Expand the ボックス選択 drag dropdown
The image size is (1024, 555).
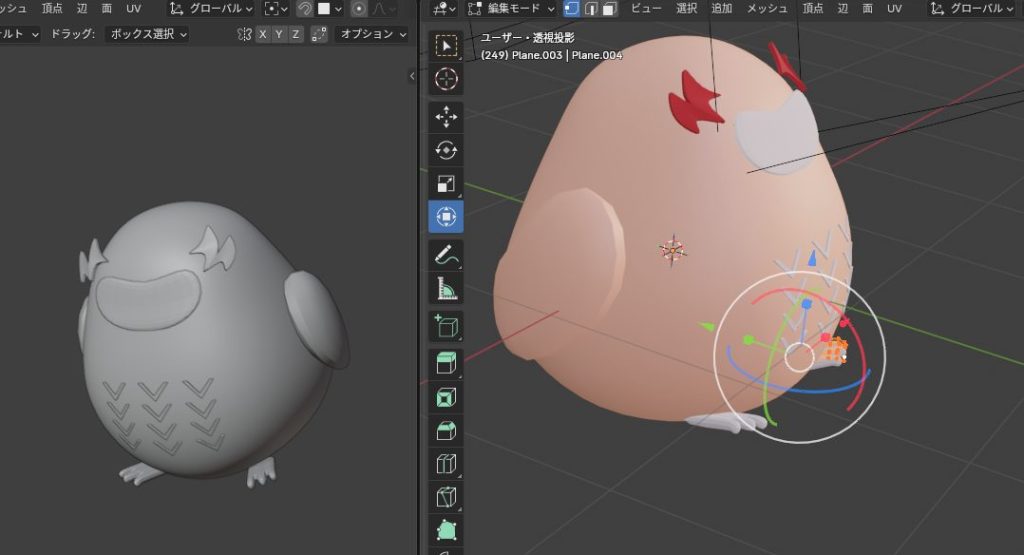click(x=147, y=34)
